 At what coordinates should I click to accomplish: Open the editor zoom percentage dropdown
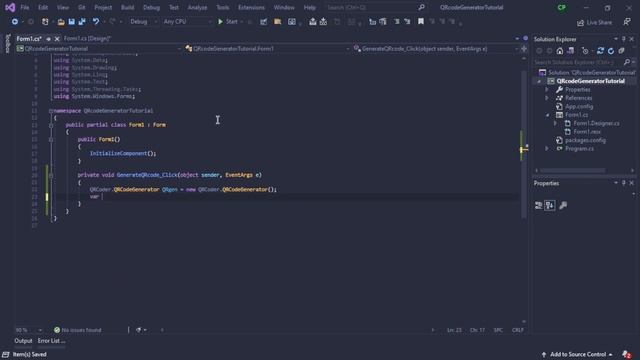29,330
